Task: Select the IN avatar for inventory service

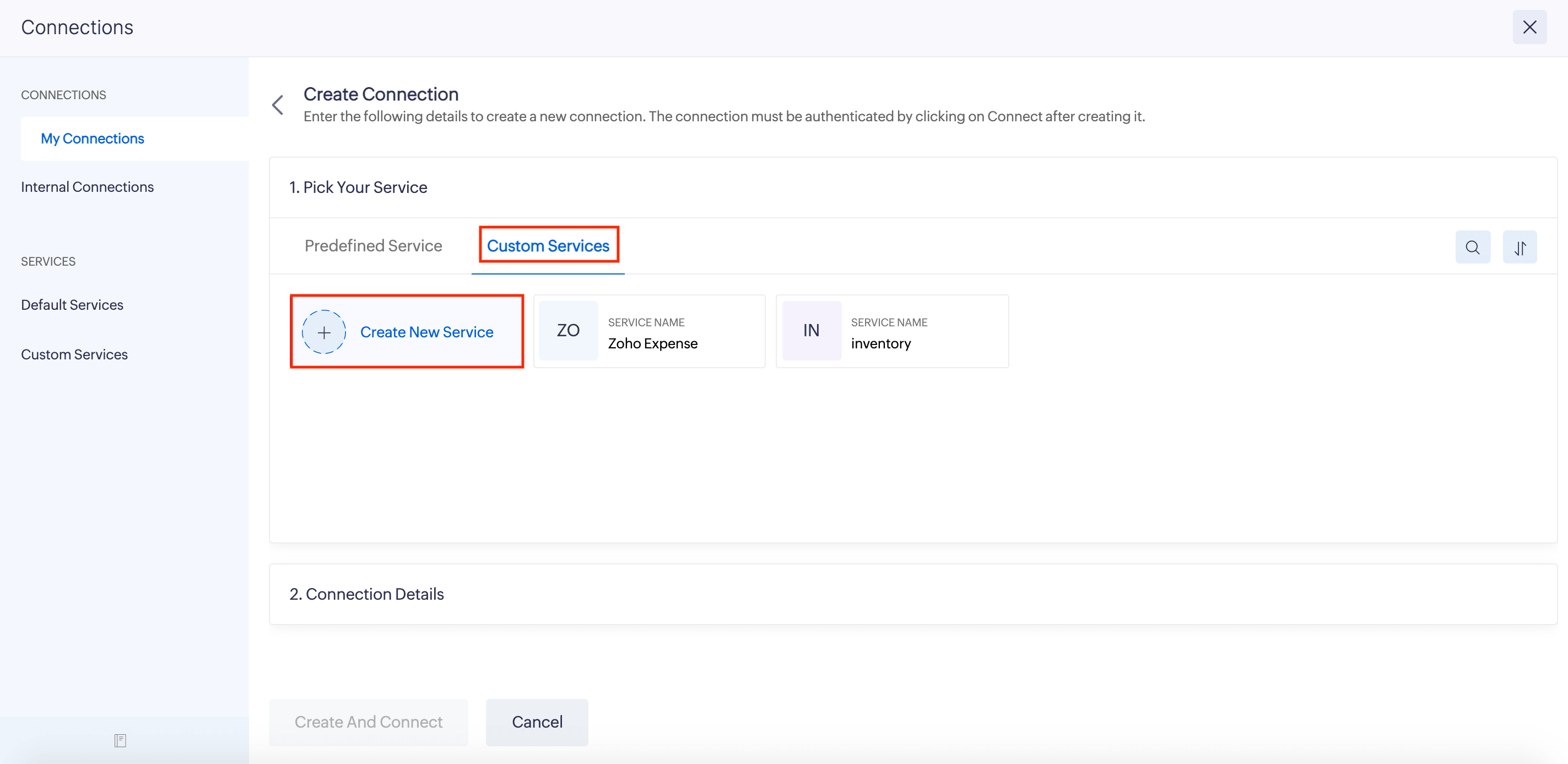Action: coord(810,331)
